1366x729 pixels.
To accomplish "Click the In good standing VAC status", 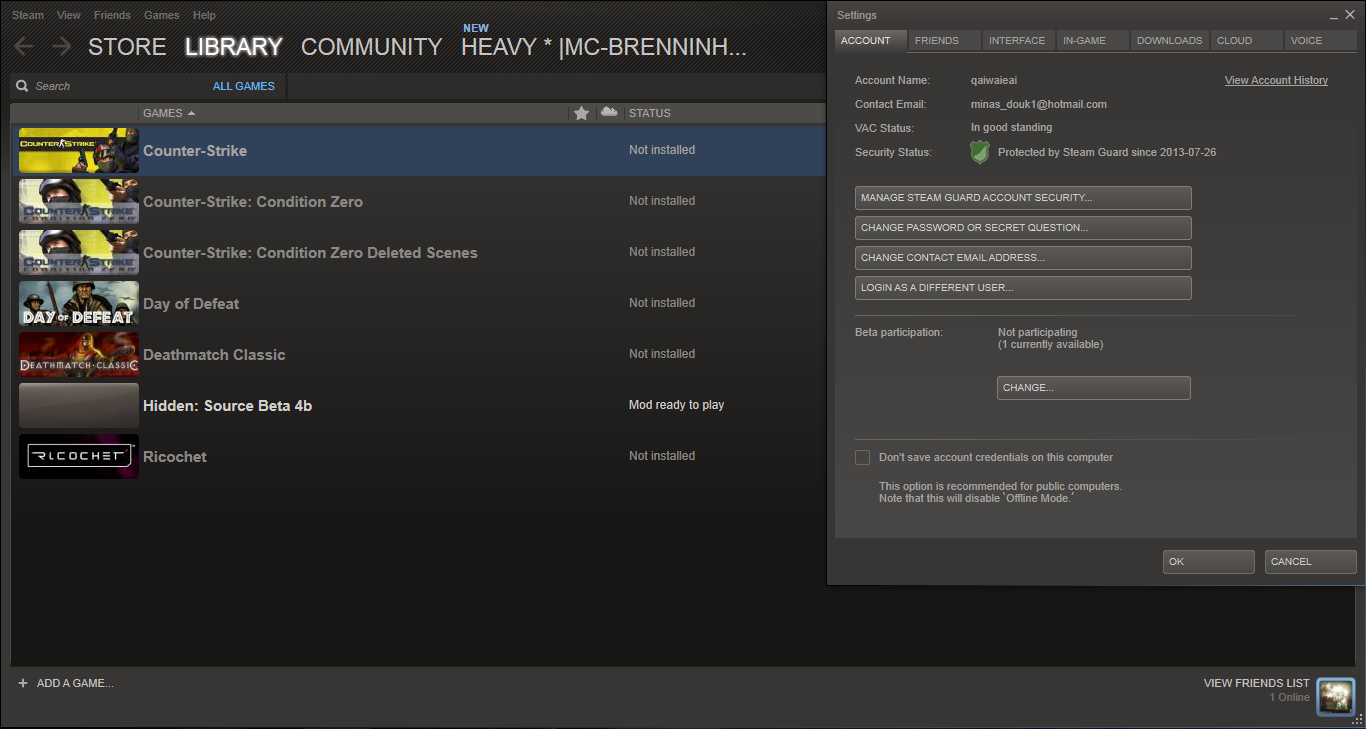I will pyautogui.click(x=1011, y=128).
